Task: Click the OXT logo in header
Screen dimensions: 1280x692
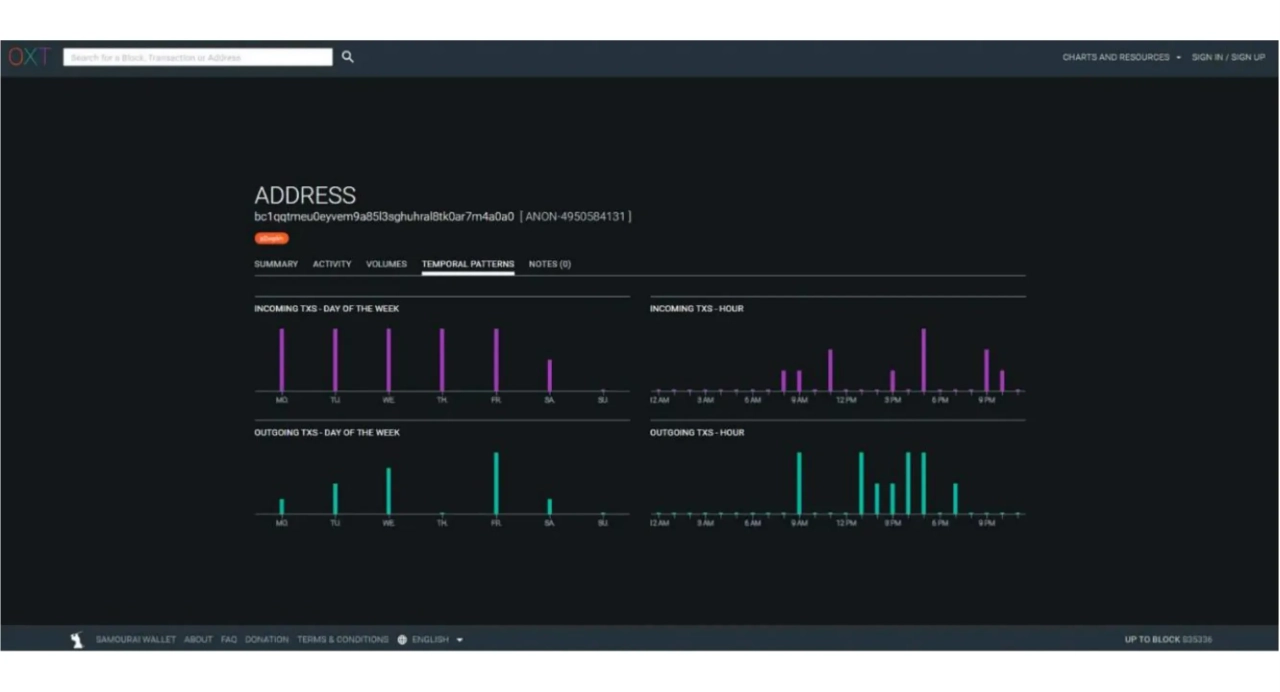Action: [x=28, y=57]
